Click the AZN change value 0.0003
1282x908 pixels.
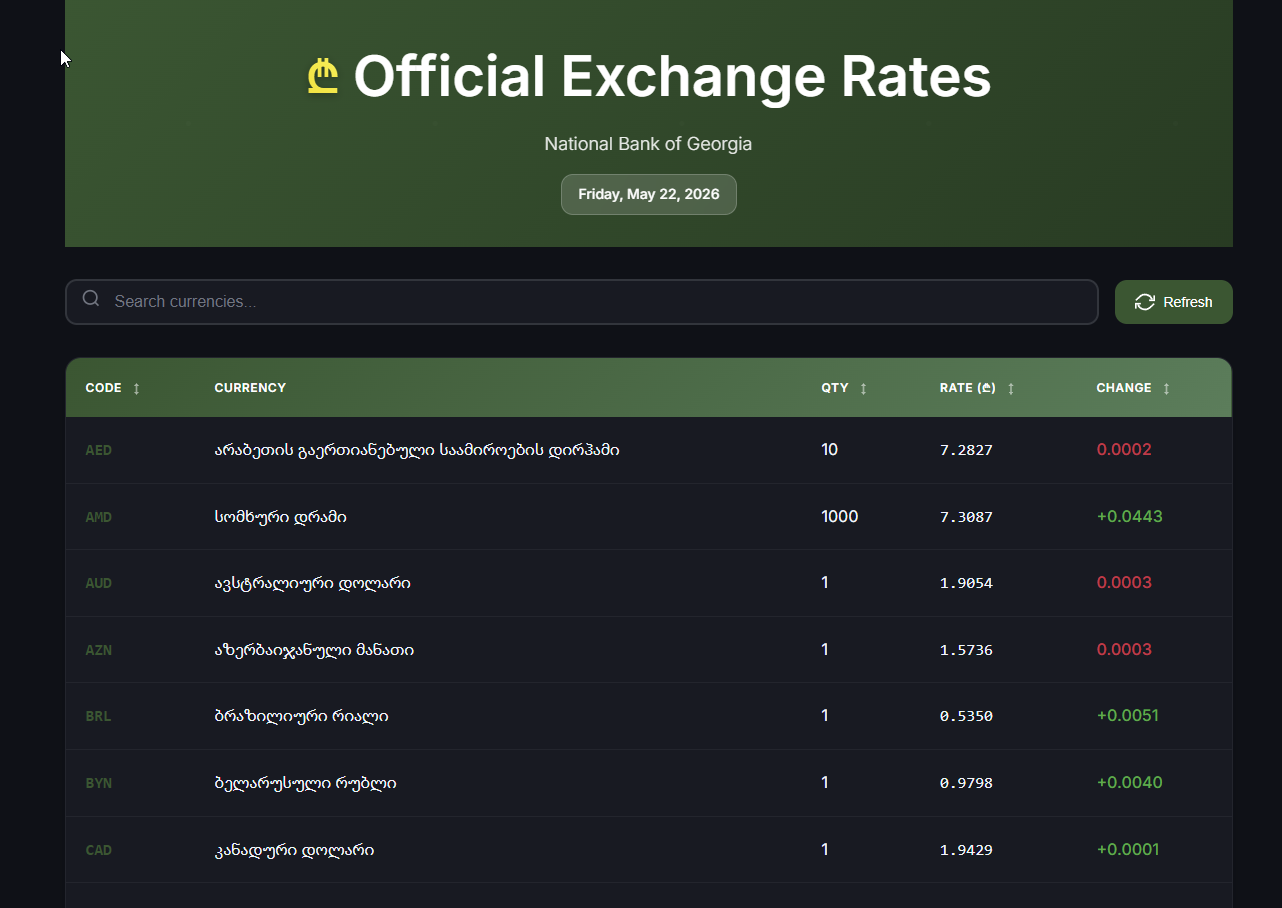click(x=1124, y=650)
